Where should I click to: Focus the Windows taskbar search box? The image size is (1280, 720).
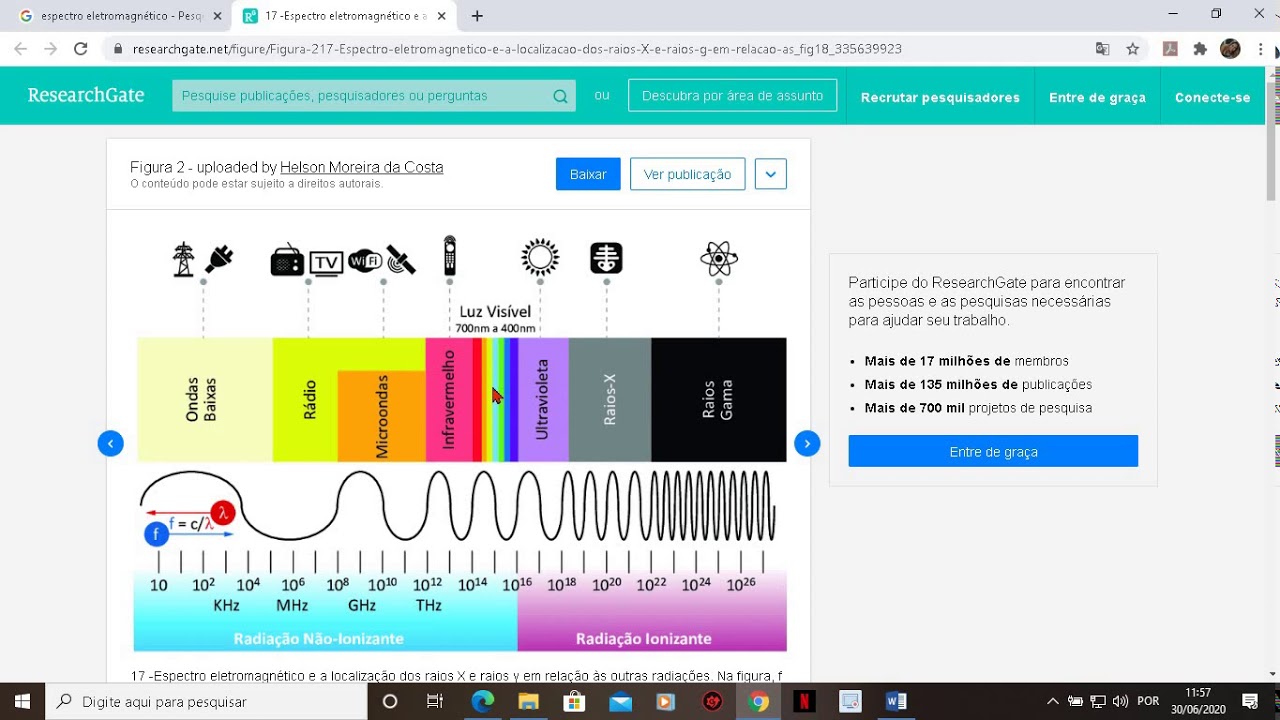206,701
